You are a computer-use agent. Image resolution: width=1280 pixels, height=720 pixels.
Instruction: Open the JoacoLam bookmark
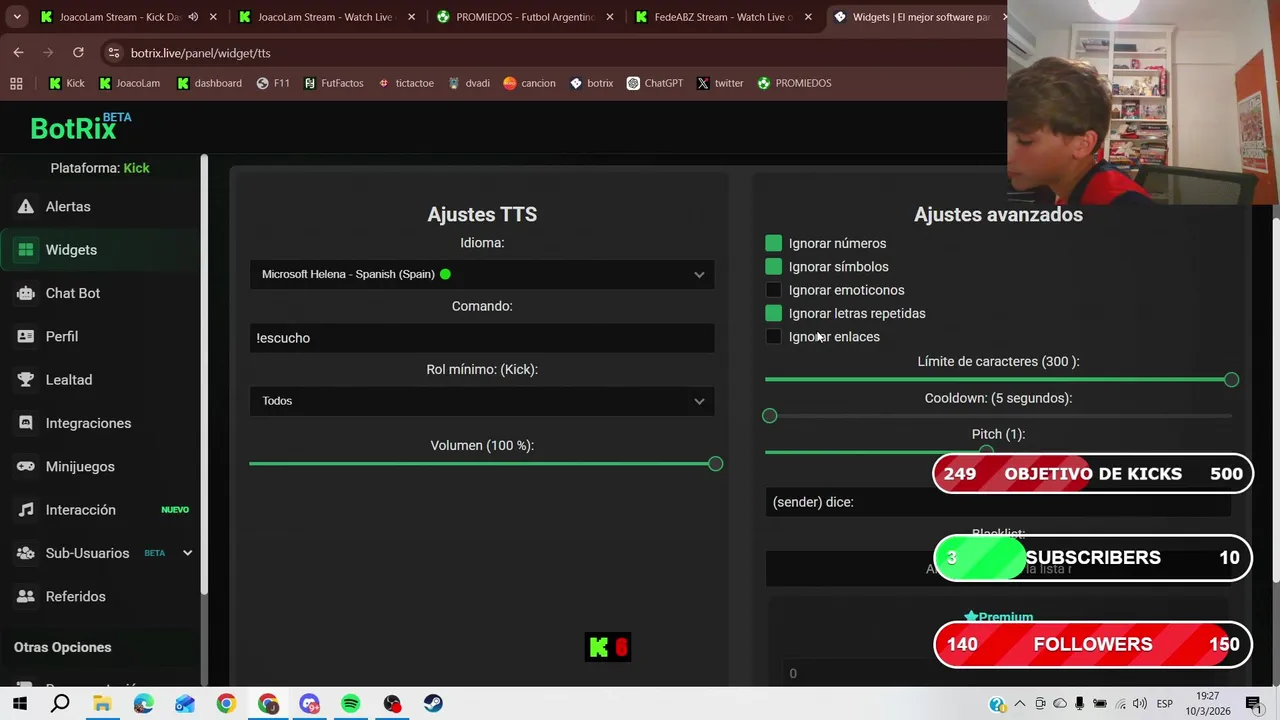point(129,83)
